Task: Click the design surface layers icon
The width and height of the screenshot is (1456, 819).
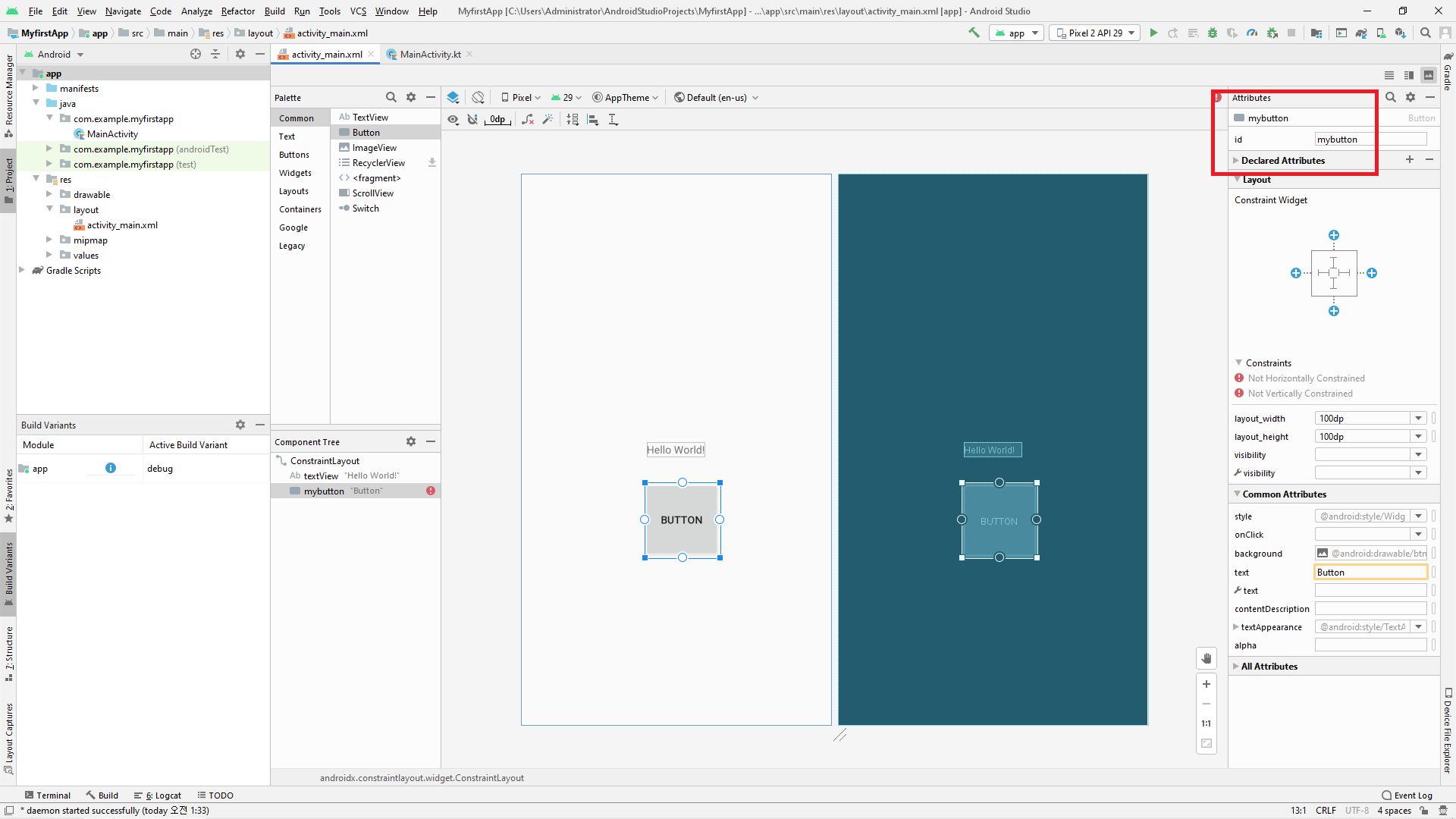Action: [453, 97]
